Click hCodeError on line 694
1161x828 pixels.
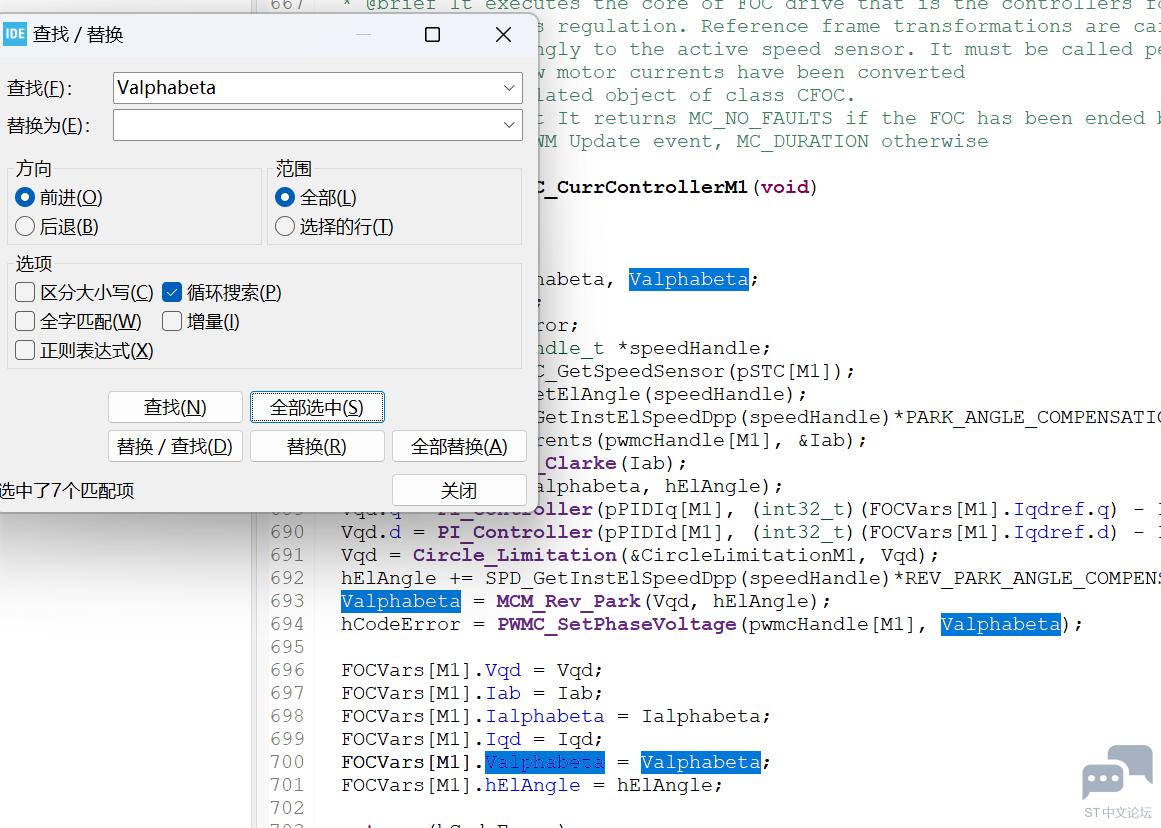tap(401, 624)
